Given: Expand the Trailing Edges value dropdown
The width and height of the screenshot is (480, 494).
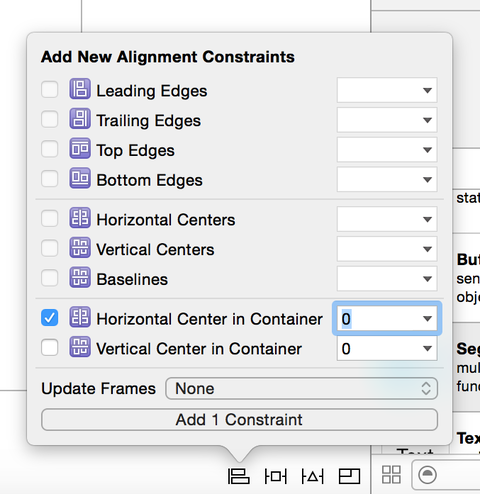Looking at the screenshot, I should [x=427, y=120].
